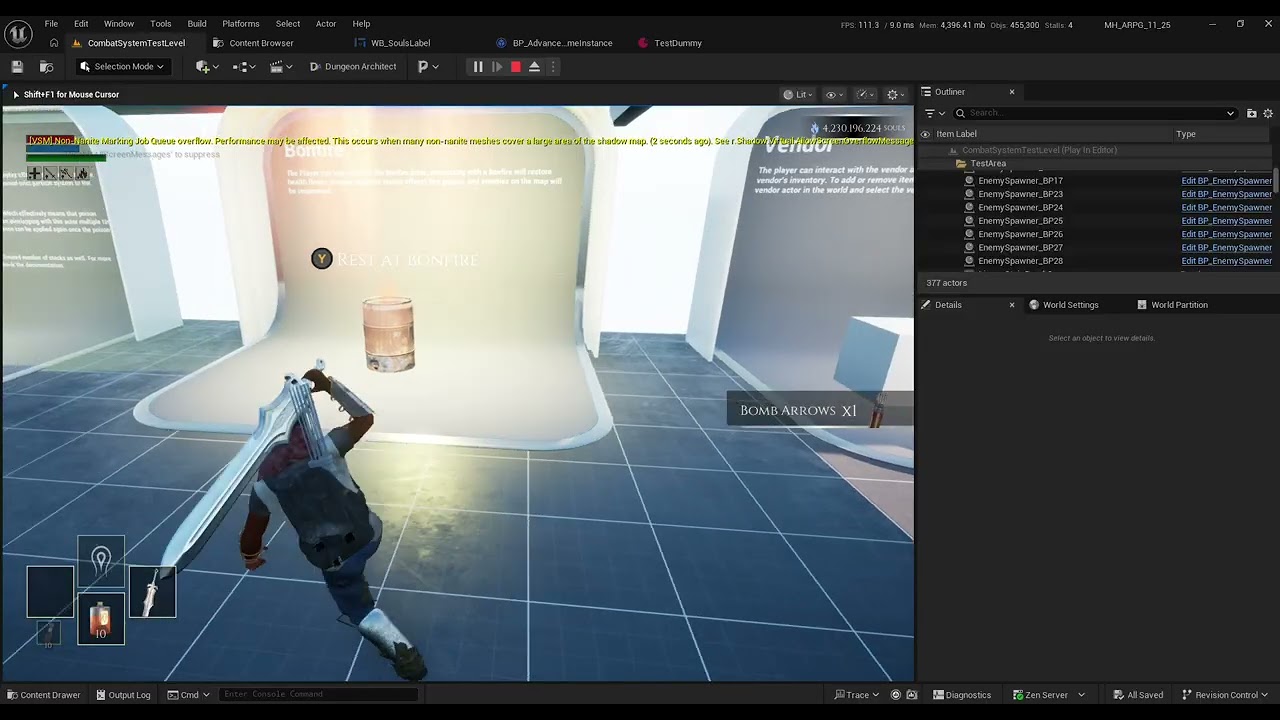The height and width of the screenshot is (720, 1280).
Task: Open the play options three-dot menu
Action: (553, 67)
